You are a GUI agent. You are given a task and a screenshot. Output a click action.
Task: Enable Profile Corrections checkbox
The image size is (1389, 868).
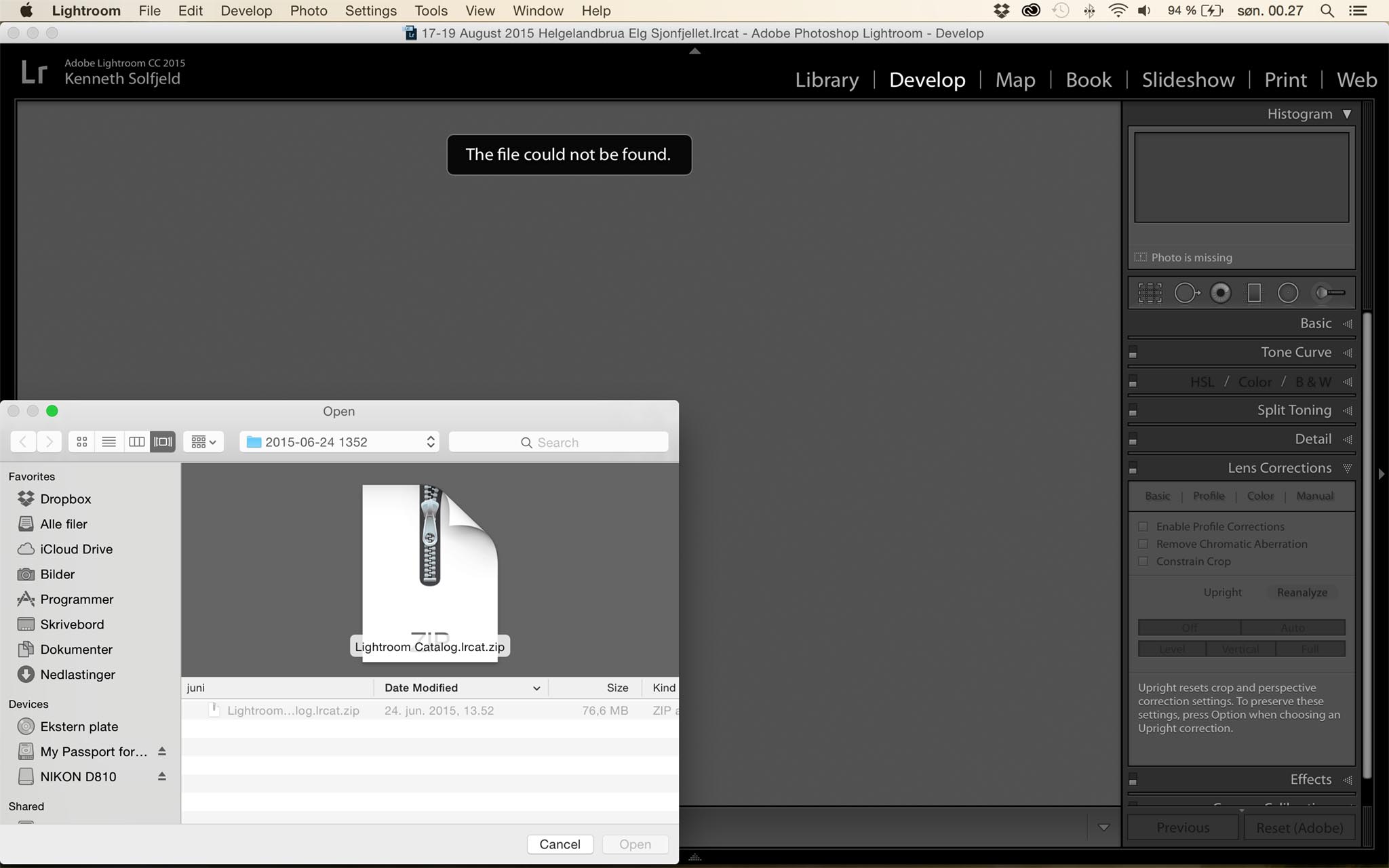click(1143, 527)
